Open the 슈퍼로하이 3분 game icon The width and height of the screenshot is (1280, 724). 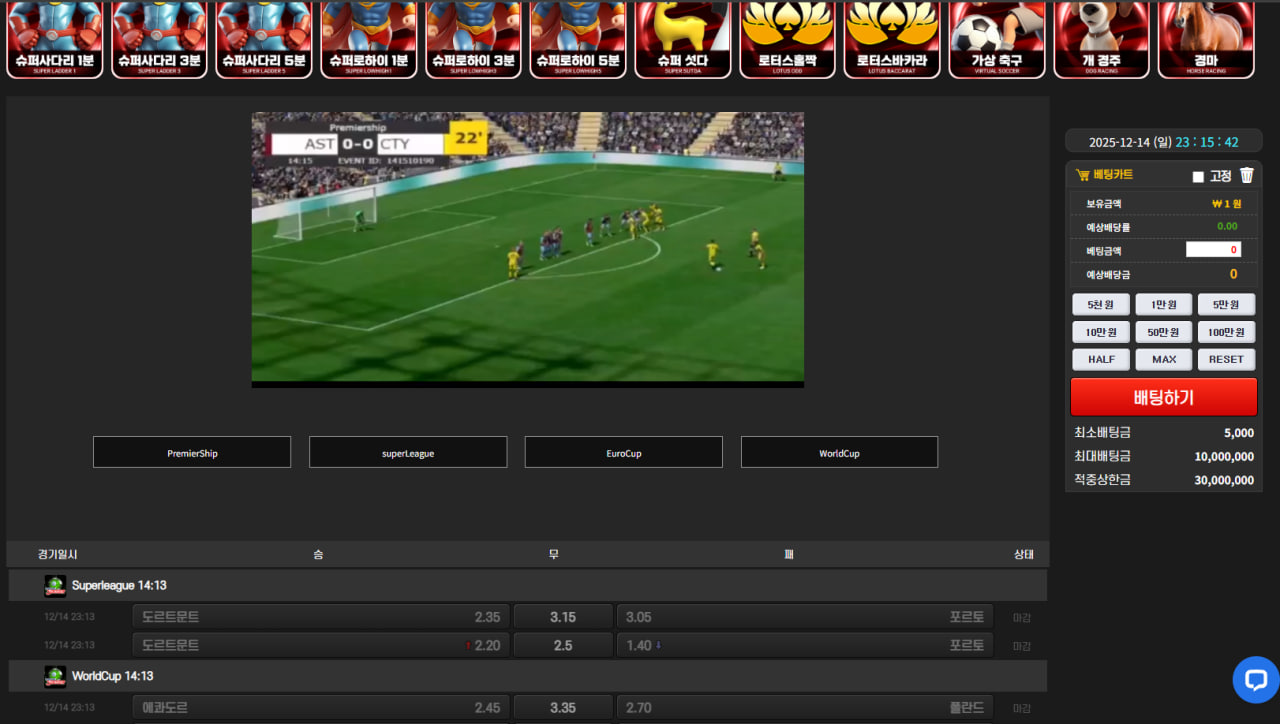[x=474, y=39]
